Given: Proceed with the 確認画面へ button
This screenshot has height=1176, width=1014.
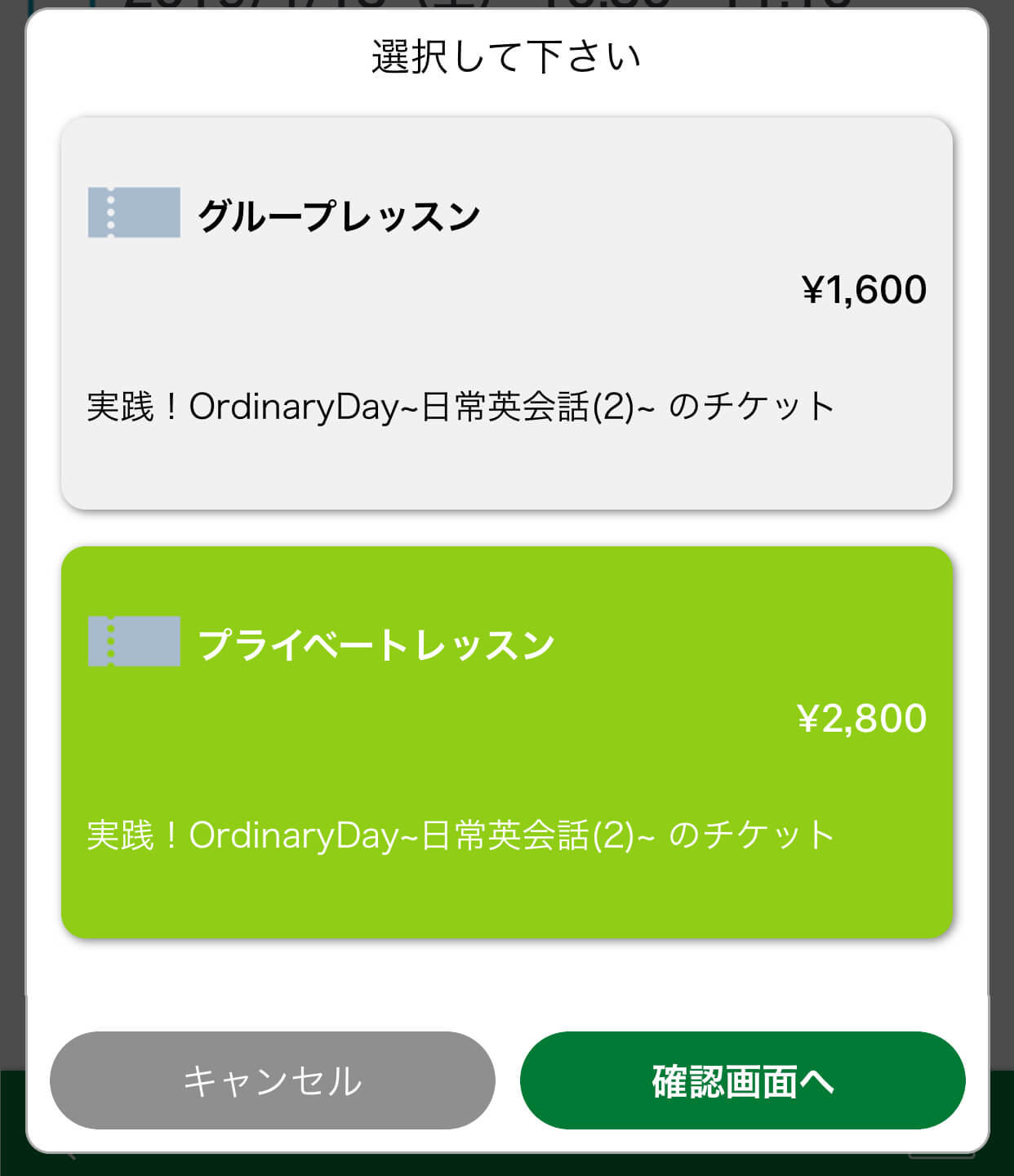Looking at the screenshot, I should (743, 1080).
